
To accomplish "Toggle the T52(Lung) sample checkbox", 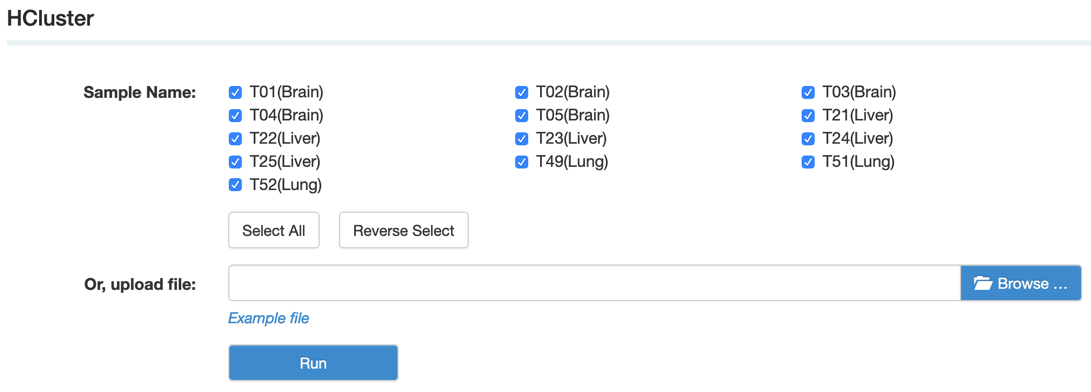I will click(235, 185).
